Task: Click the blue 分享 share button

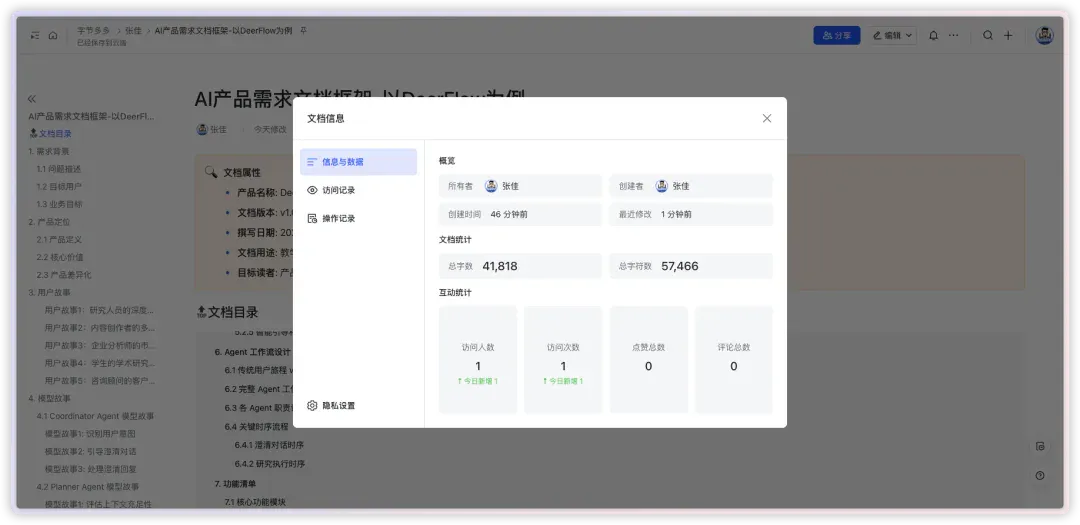Action: 836,36
